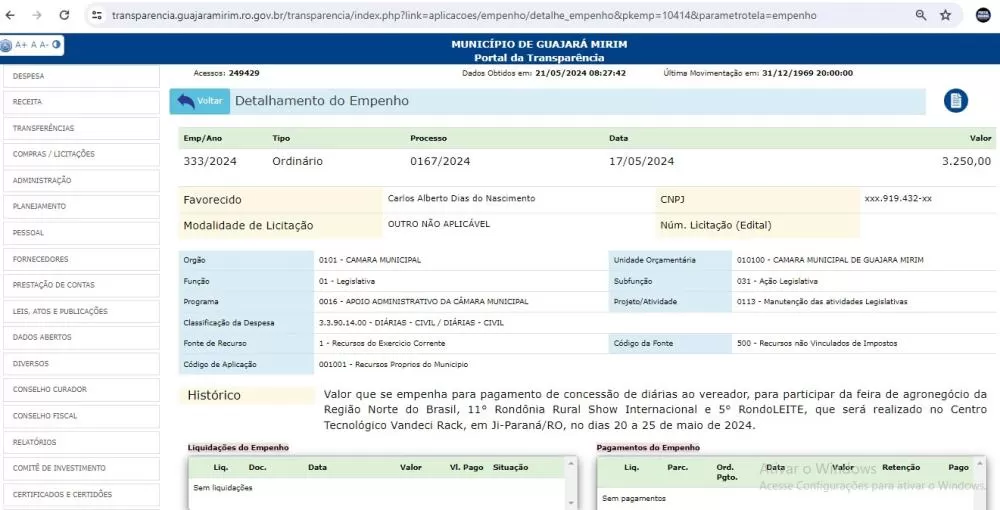
Task: Click 0101 - CAMARA MUNICIPAL orgão value
Action: pos(370,260)
